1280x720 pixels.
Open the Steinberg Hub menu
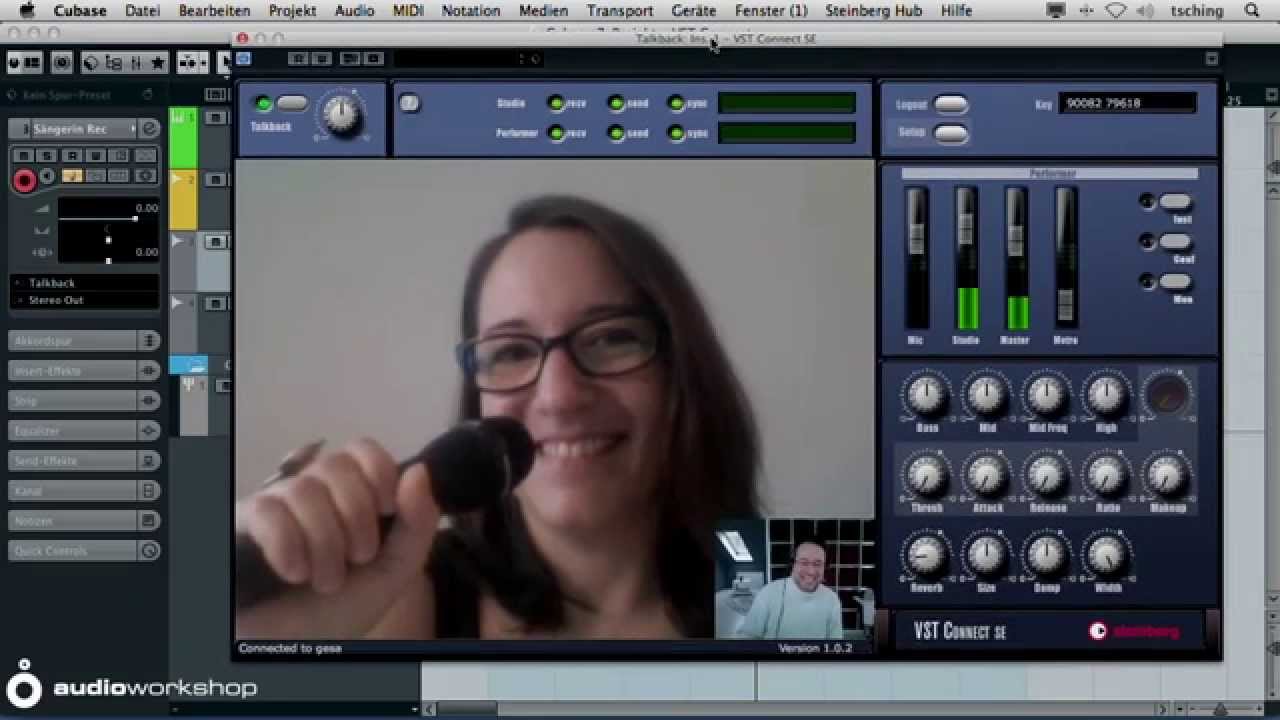pos(874,11)
